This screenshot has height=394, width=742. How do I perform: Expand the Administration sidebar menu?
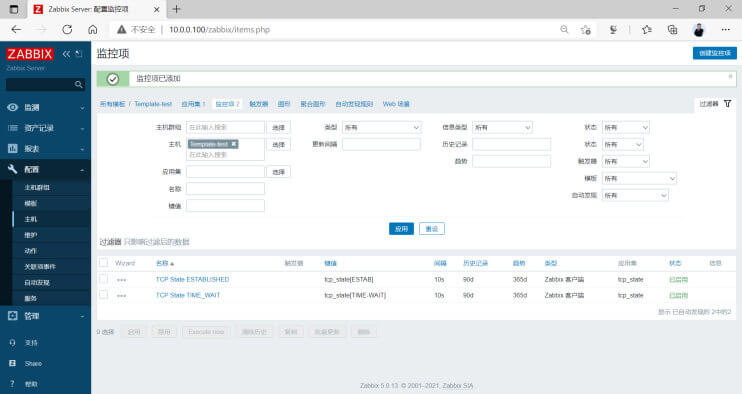[45, 315]
